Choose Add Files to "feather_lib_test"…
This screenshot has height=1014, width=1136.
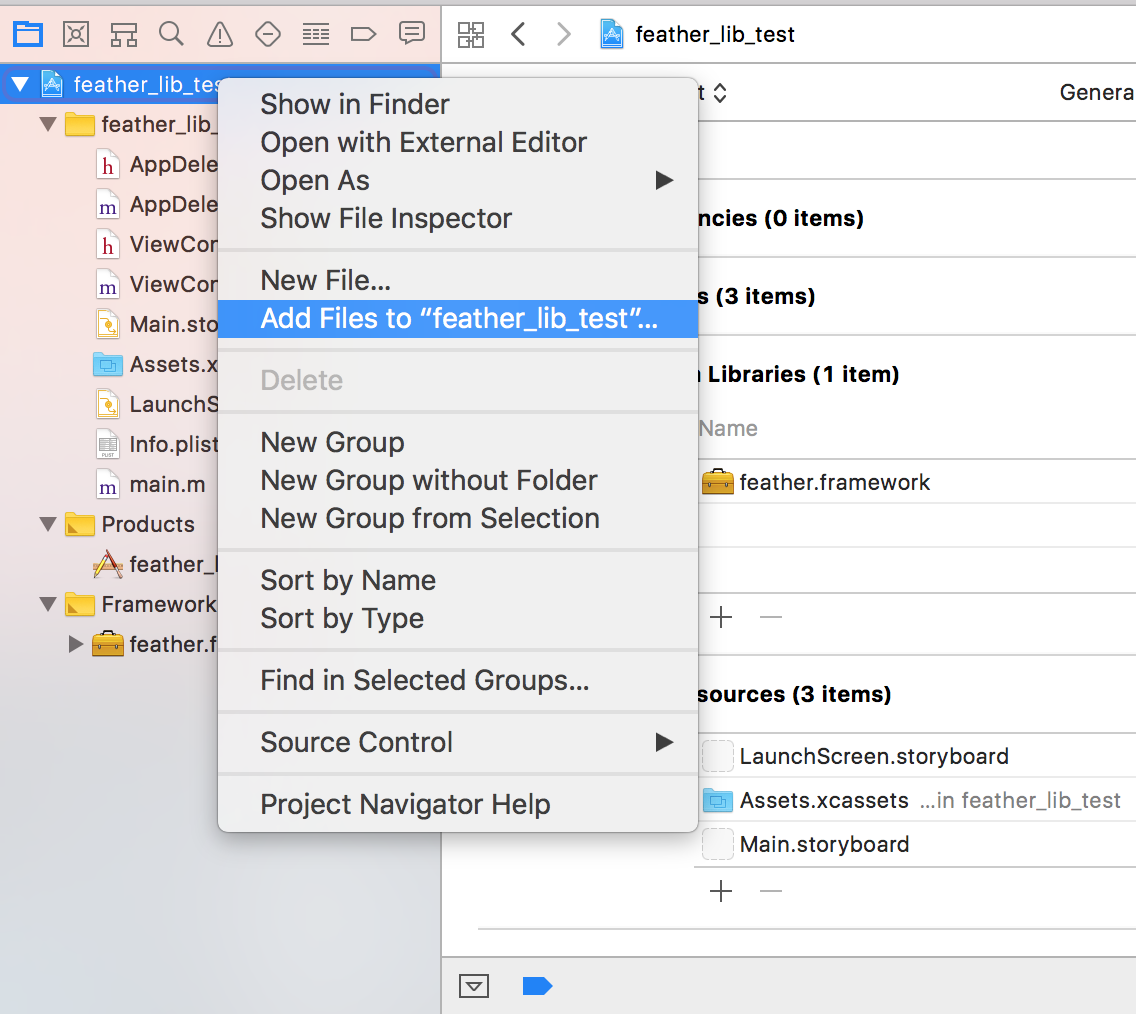click(458, 319)
